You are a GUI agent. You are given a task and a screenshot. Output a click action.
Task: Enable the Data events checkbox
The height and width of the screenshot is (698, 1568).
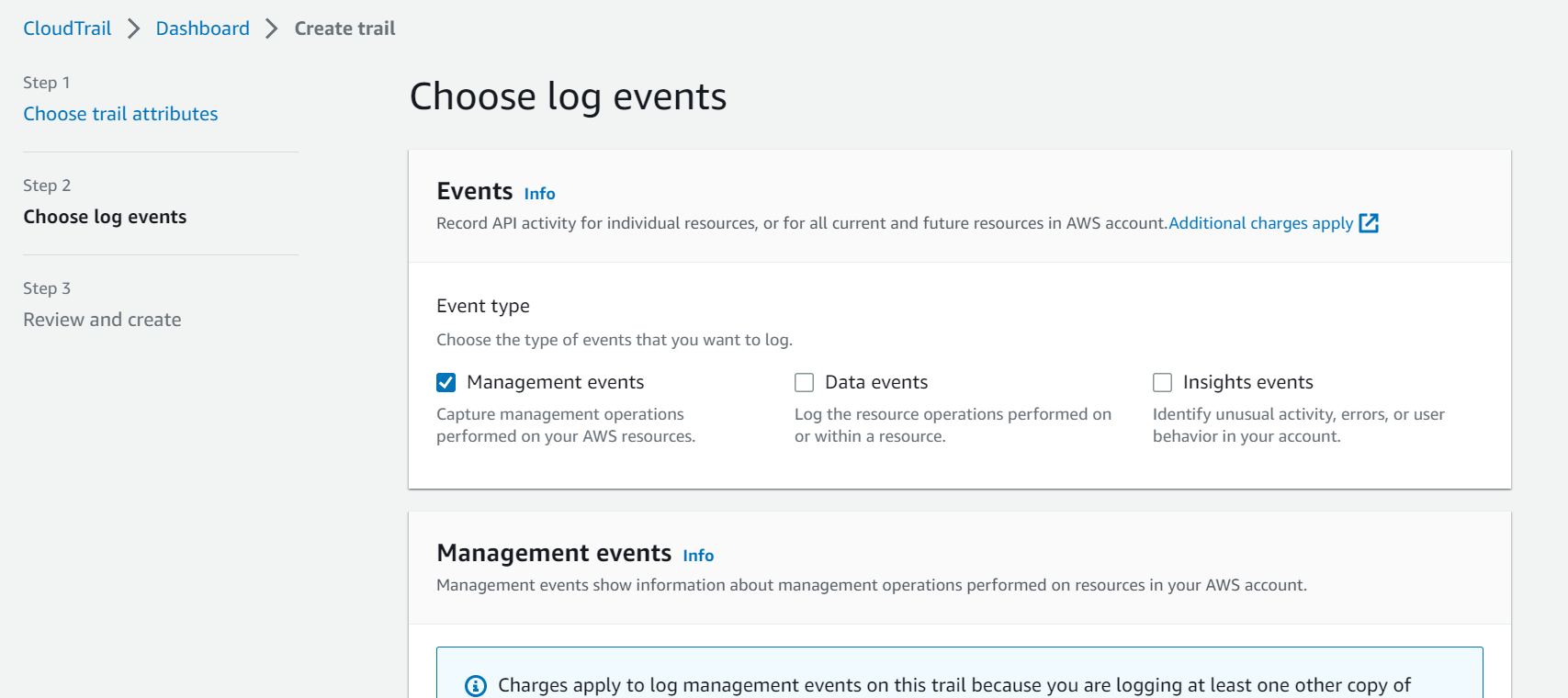pos(805,382)
